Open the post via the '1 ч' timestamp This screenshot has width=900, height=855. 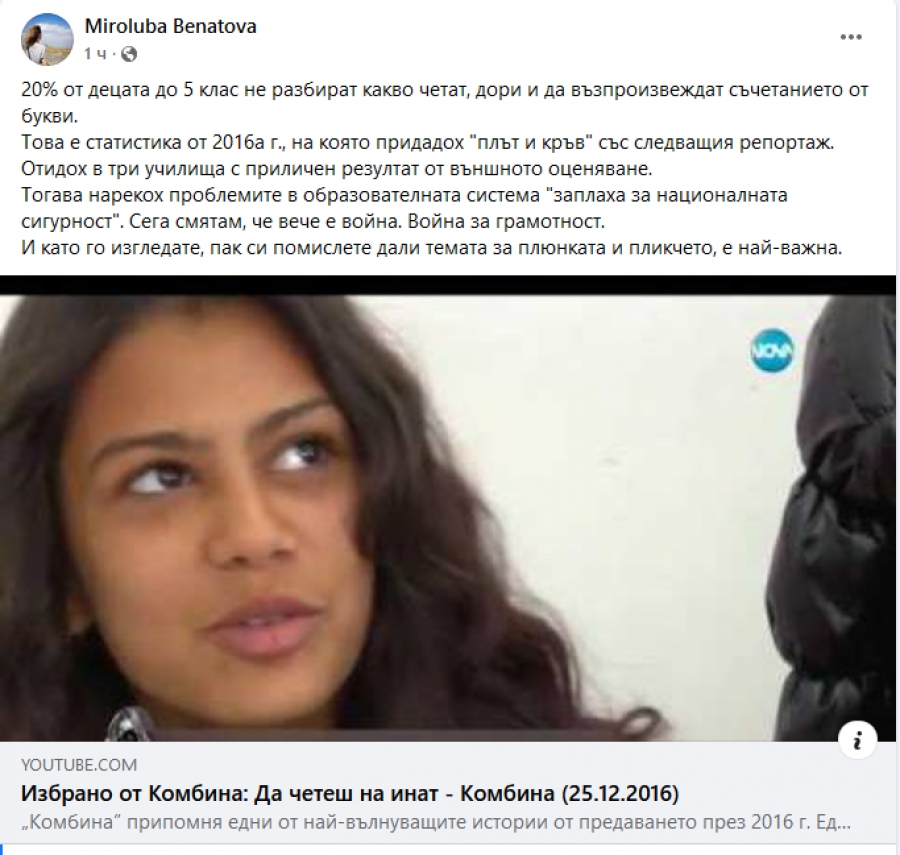coord(95,54)
